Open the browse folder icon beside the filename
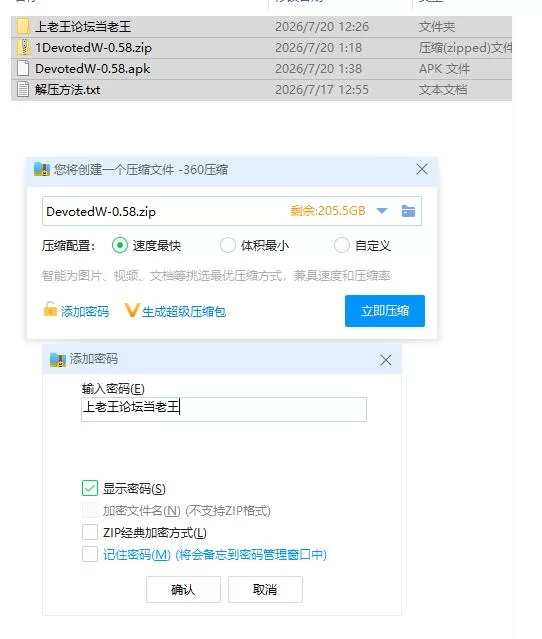Screen dimensions: 542x639 pyautogui.click(x=408, y=211)
